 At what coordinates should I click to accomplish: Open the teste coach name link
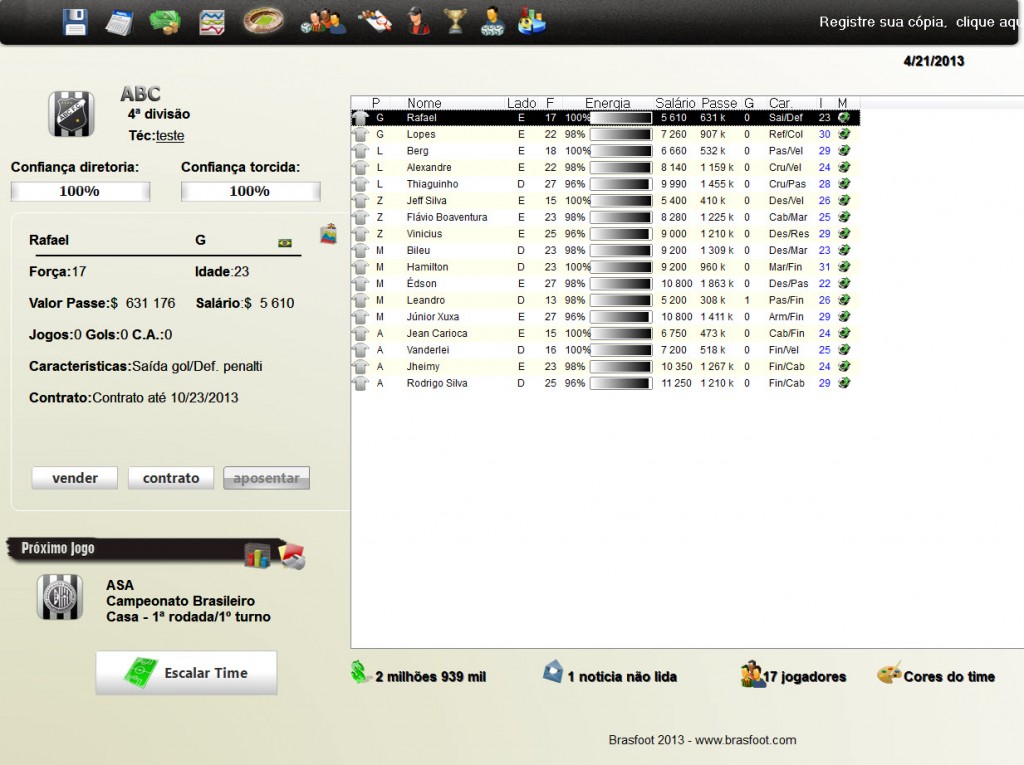pyautogui.click(x=170, y=136)
